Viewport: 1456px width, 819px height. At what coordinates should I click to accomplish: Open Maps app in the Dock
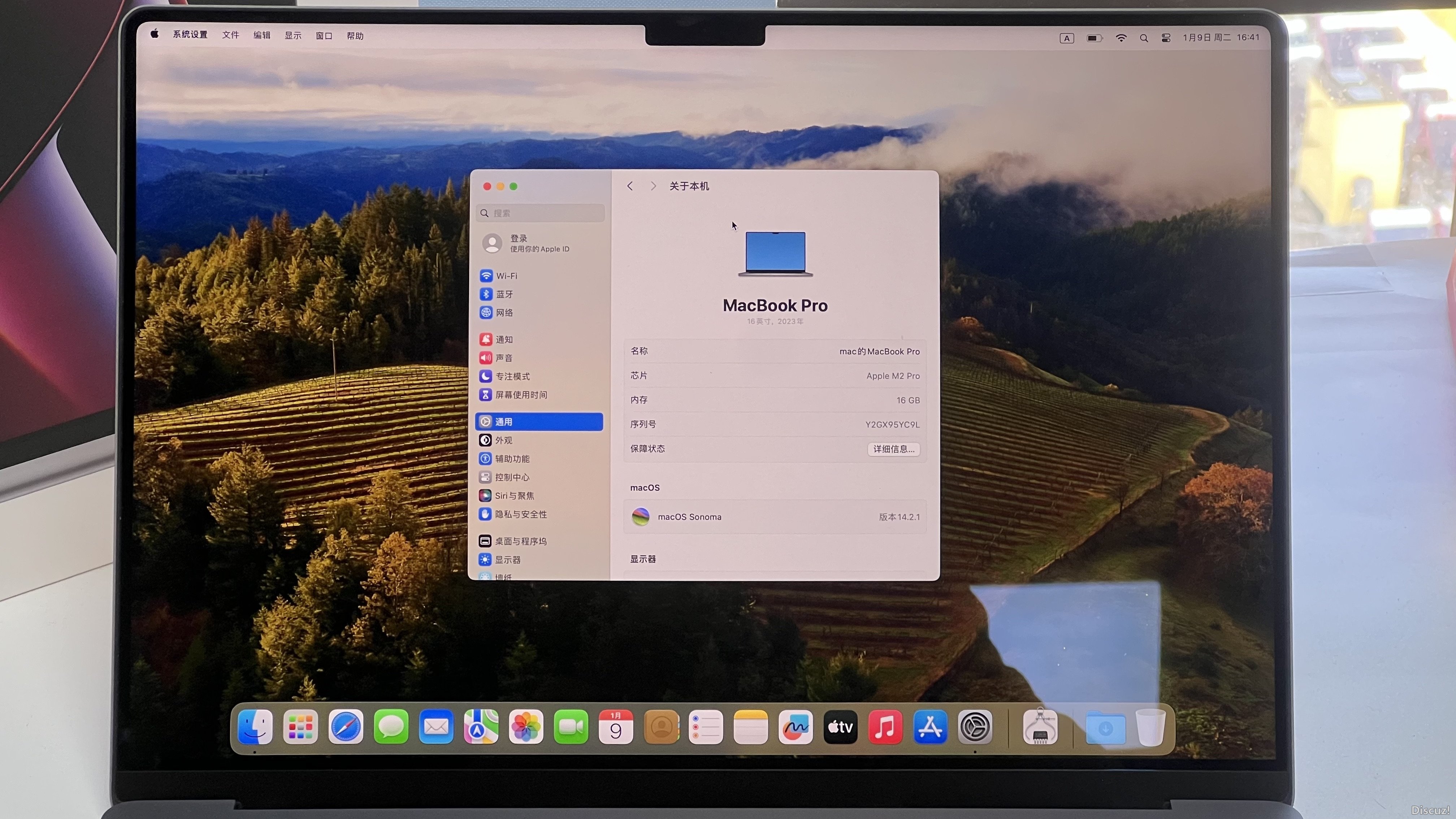[481, 727]
